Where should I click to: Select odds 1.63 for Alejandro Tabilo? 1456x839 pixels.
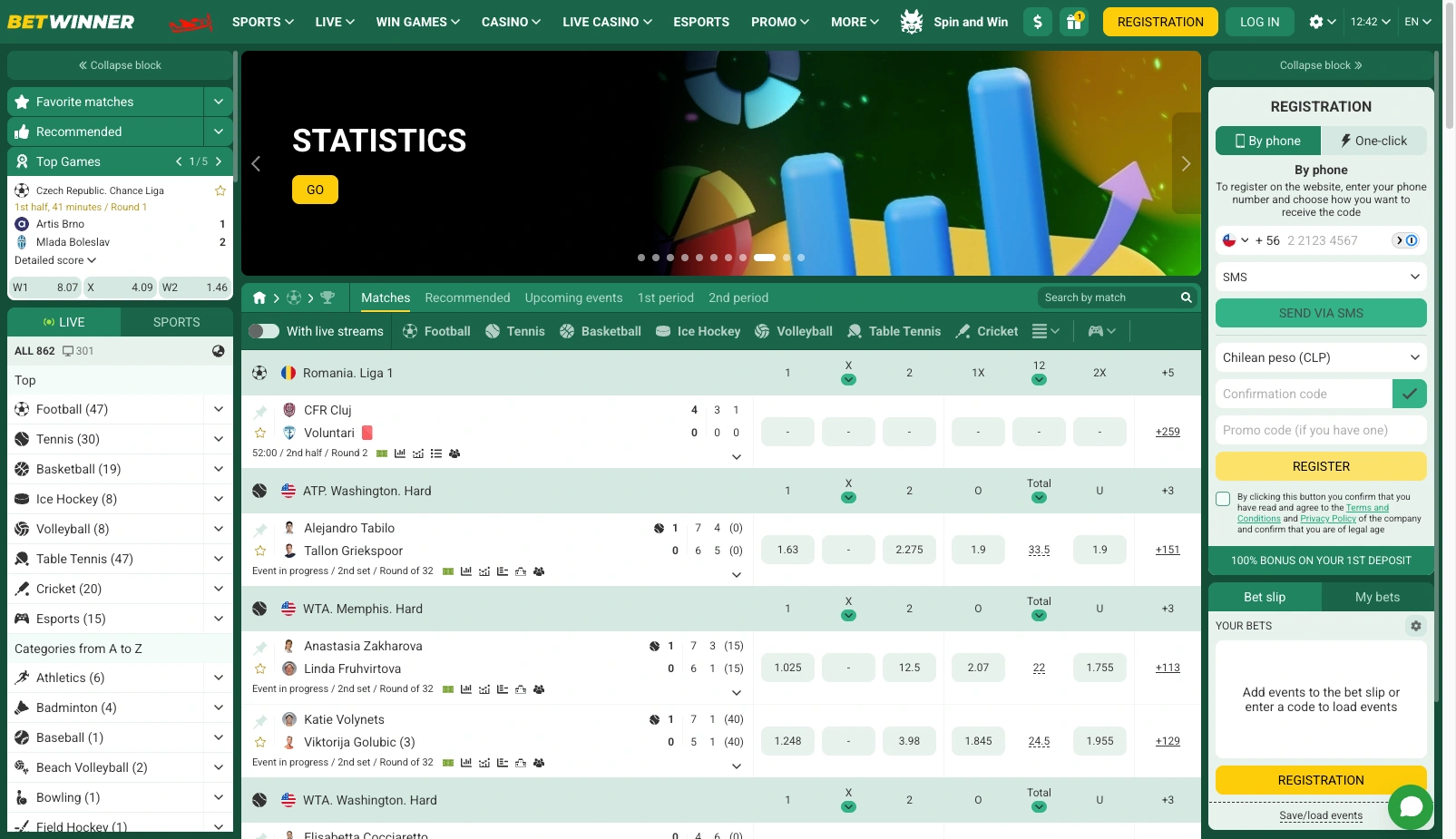[787, 550]
